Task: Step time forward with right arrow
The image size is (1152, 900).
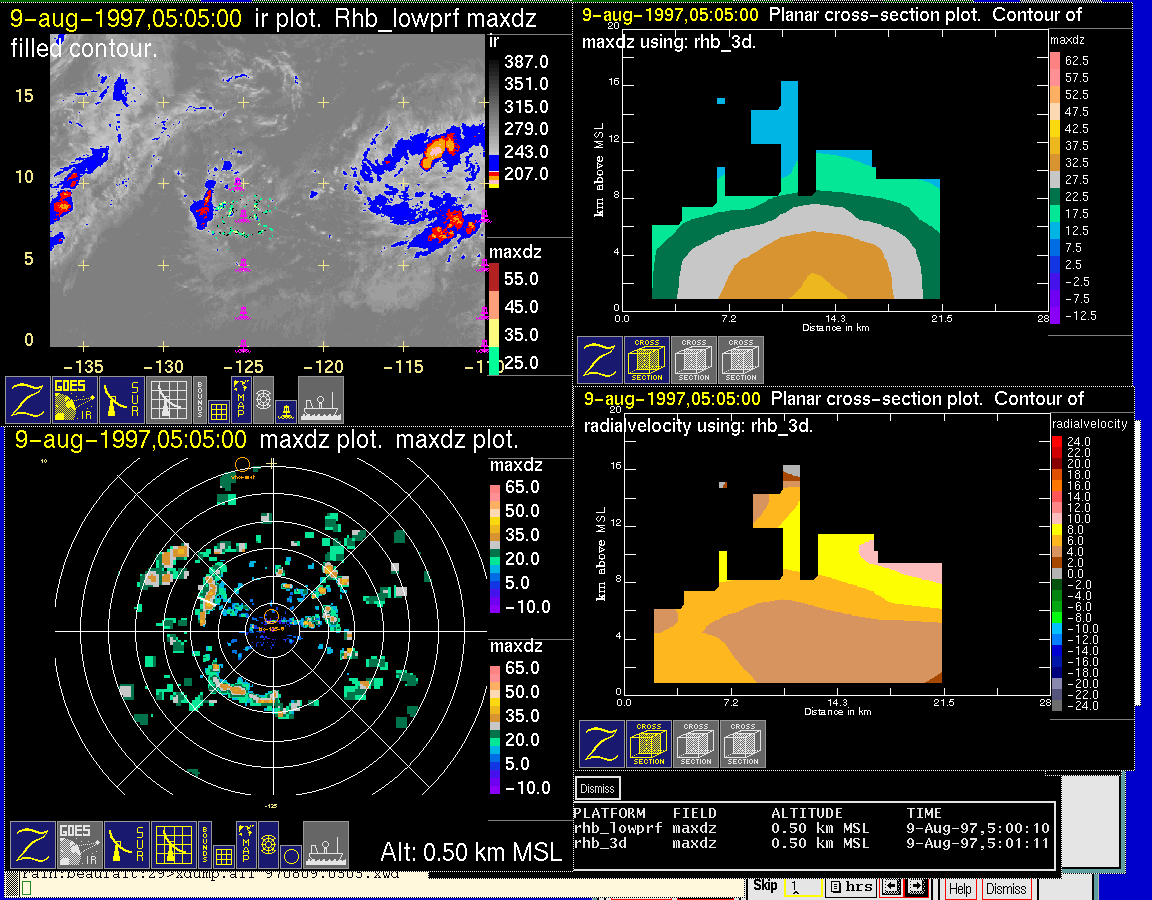Action: coord(915,888)
